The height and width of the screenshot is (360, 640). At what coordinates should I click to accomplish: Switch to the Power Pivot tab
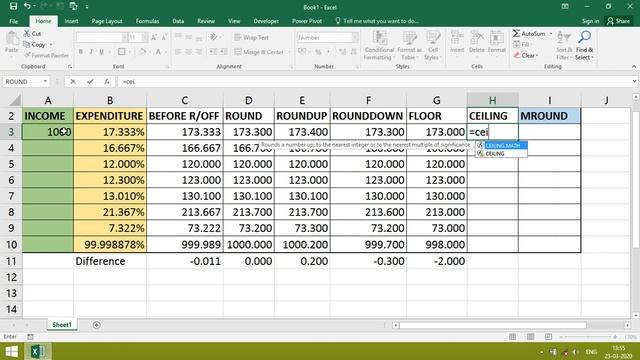click(x=307, y=21)
